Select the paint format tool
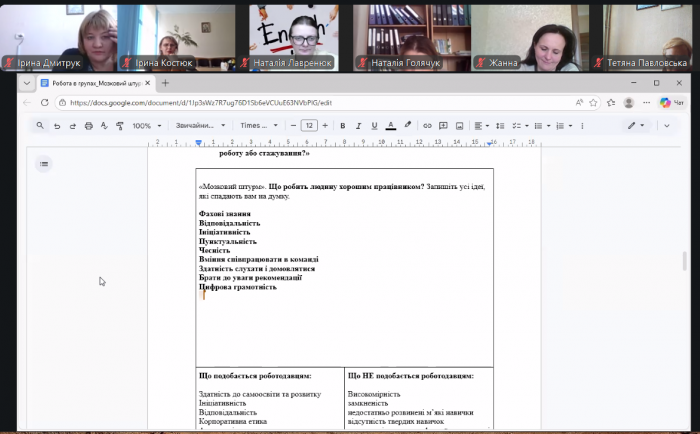 tap(119, 126)
